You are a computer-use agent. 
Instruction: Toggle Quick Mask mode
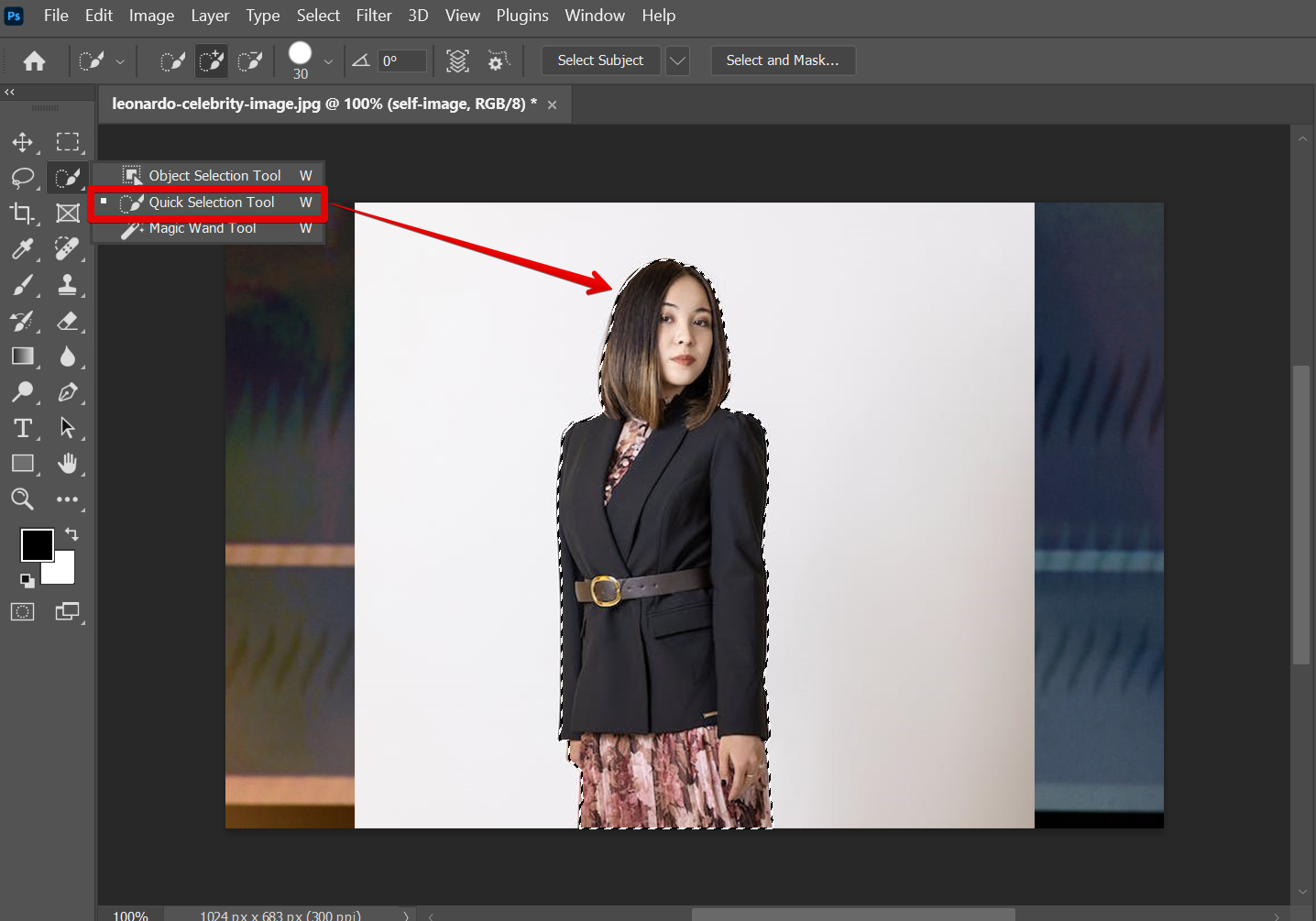tap(22, 612)
